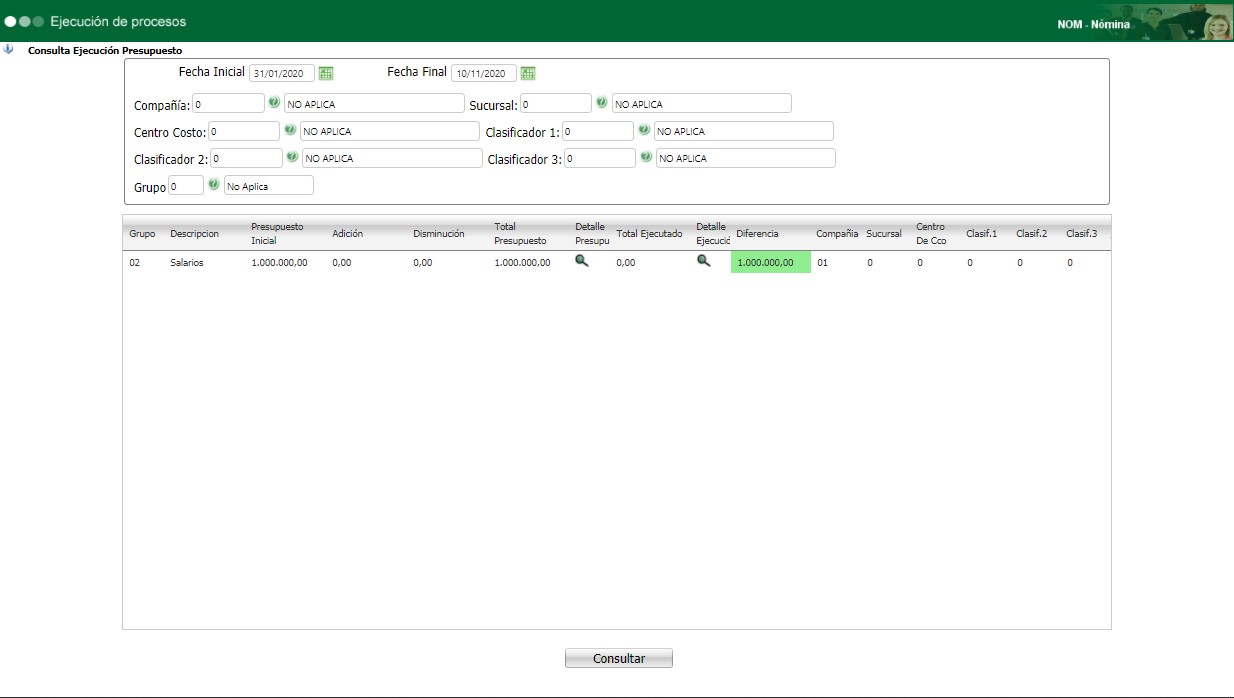
Task: Click the Clasificador 2 lookup icon
Action: [x=292, y=157]
